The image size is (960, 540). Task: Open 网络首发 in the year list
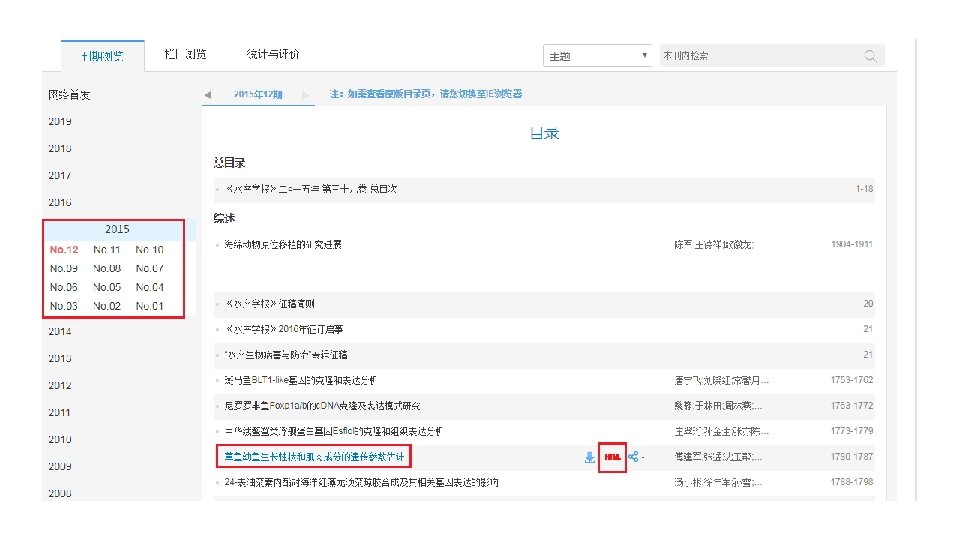coord(69,95)
